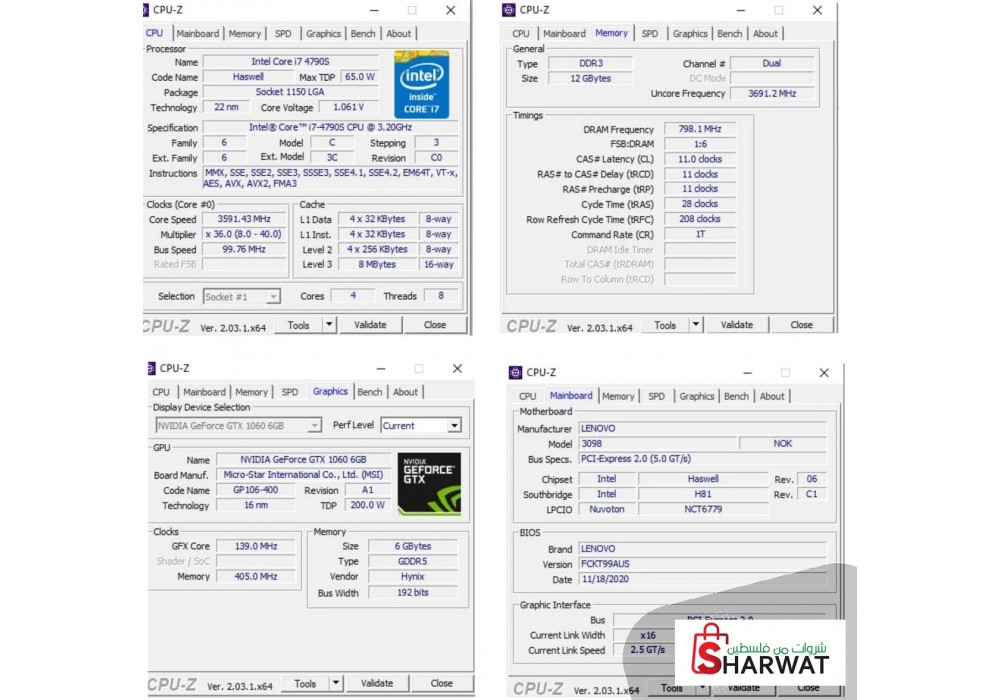The image size is (1000, 700).
Task: Click the Bus Specs. PCI-Express 2.0 field
Action: [703, 458]
